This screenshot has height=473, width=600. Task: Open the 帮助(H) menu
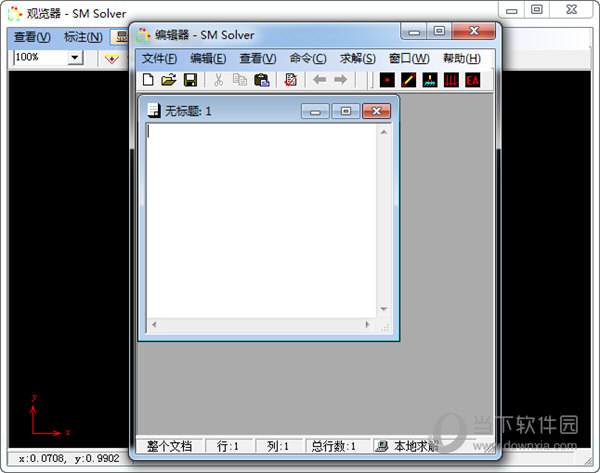click(462, 59)
